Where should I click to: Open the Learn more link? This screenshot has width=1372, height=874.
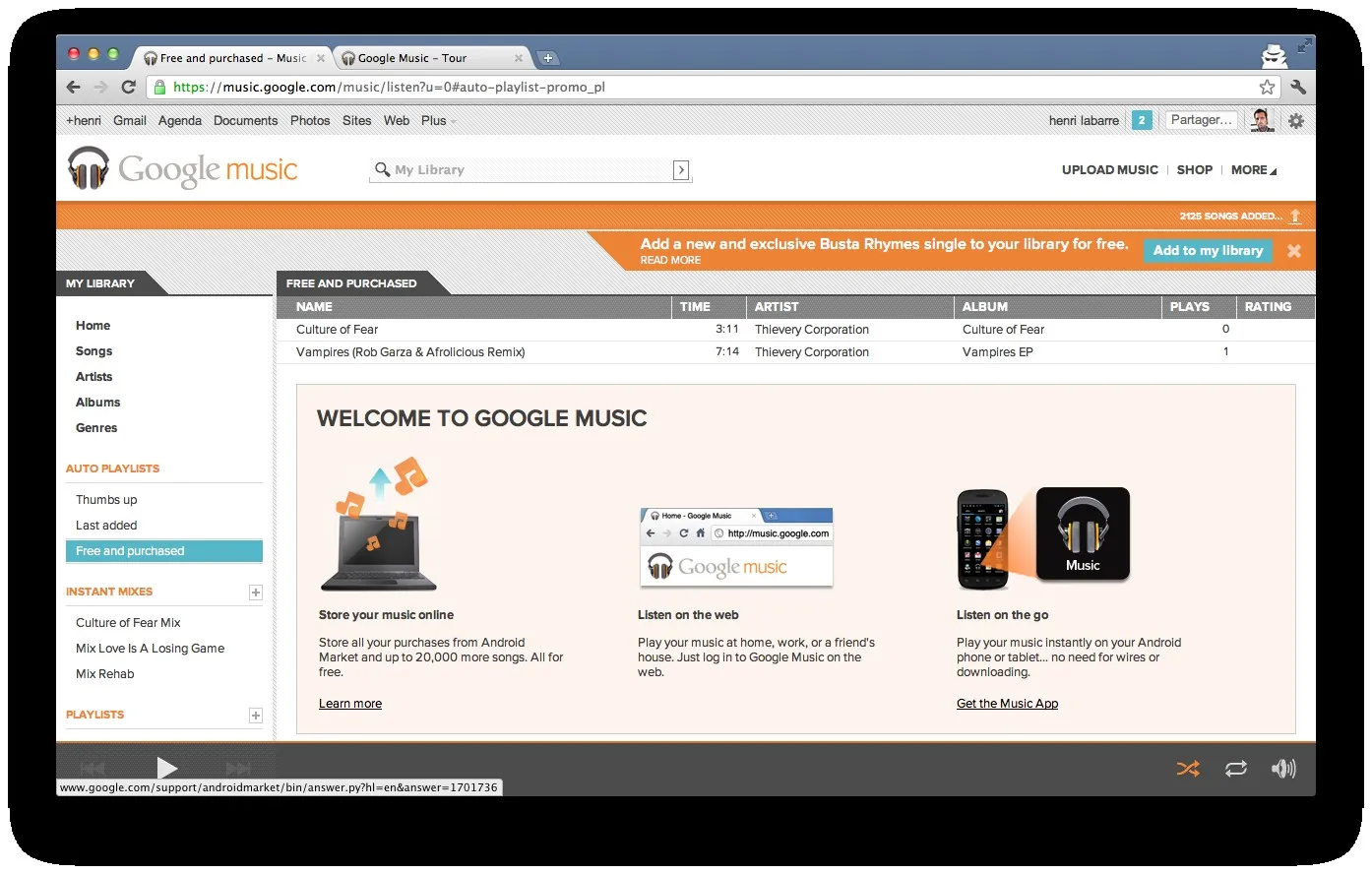tap(350, 704)
